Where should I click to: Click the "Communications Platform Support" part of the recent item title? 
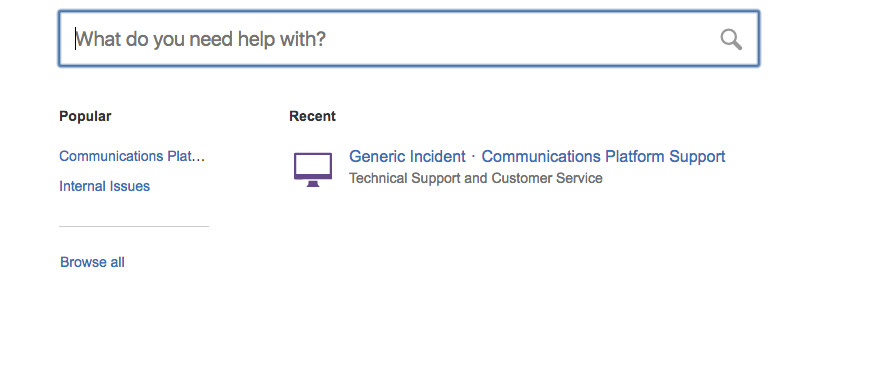[604, 156]
